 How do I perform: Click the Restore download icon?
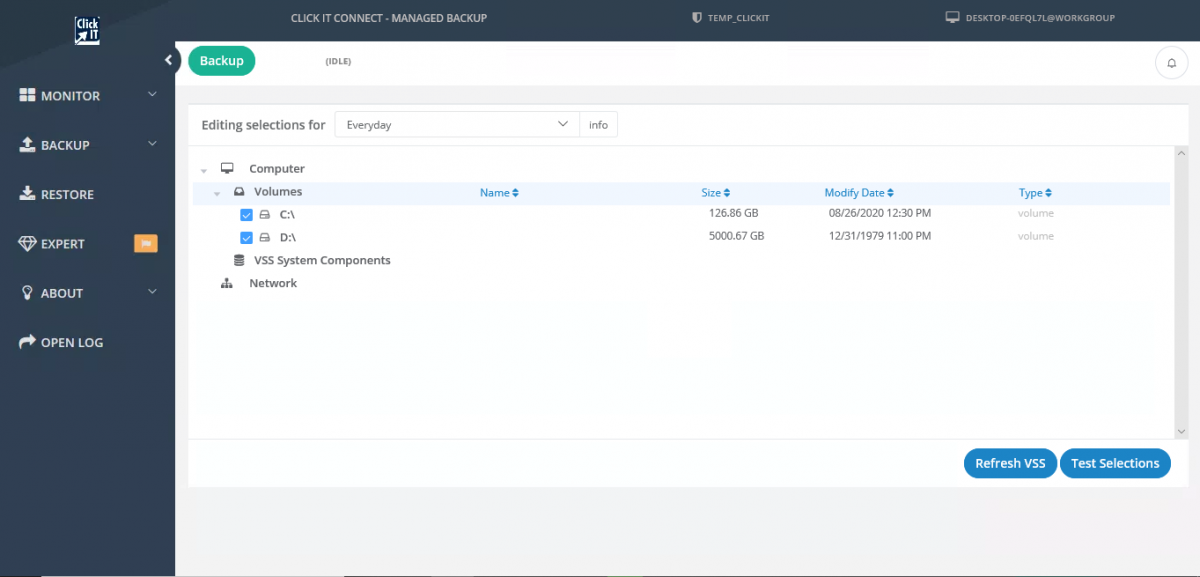(x=28, y=194)
